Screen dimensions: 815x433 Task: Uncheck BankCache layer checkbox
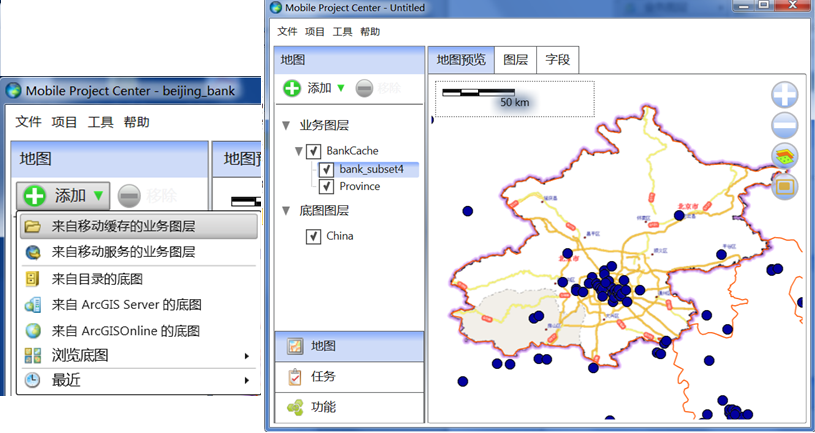point(313,151)
